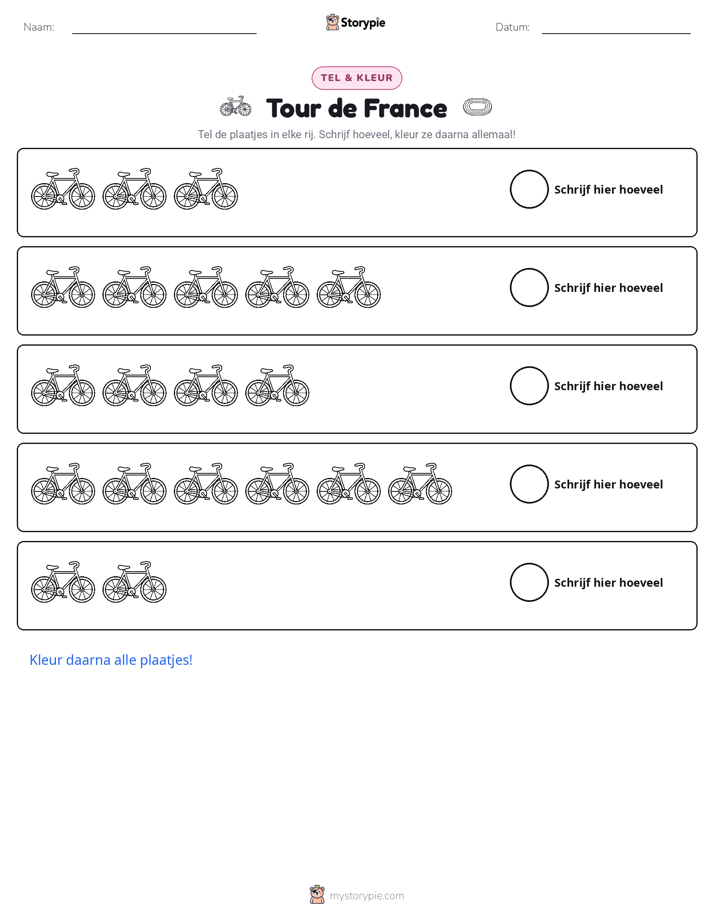Open the mystorypie.com footer link

click(366, 896)
